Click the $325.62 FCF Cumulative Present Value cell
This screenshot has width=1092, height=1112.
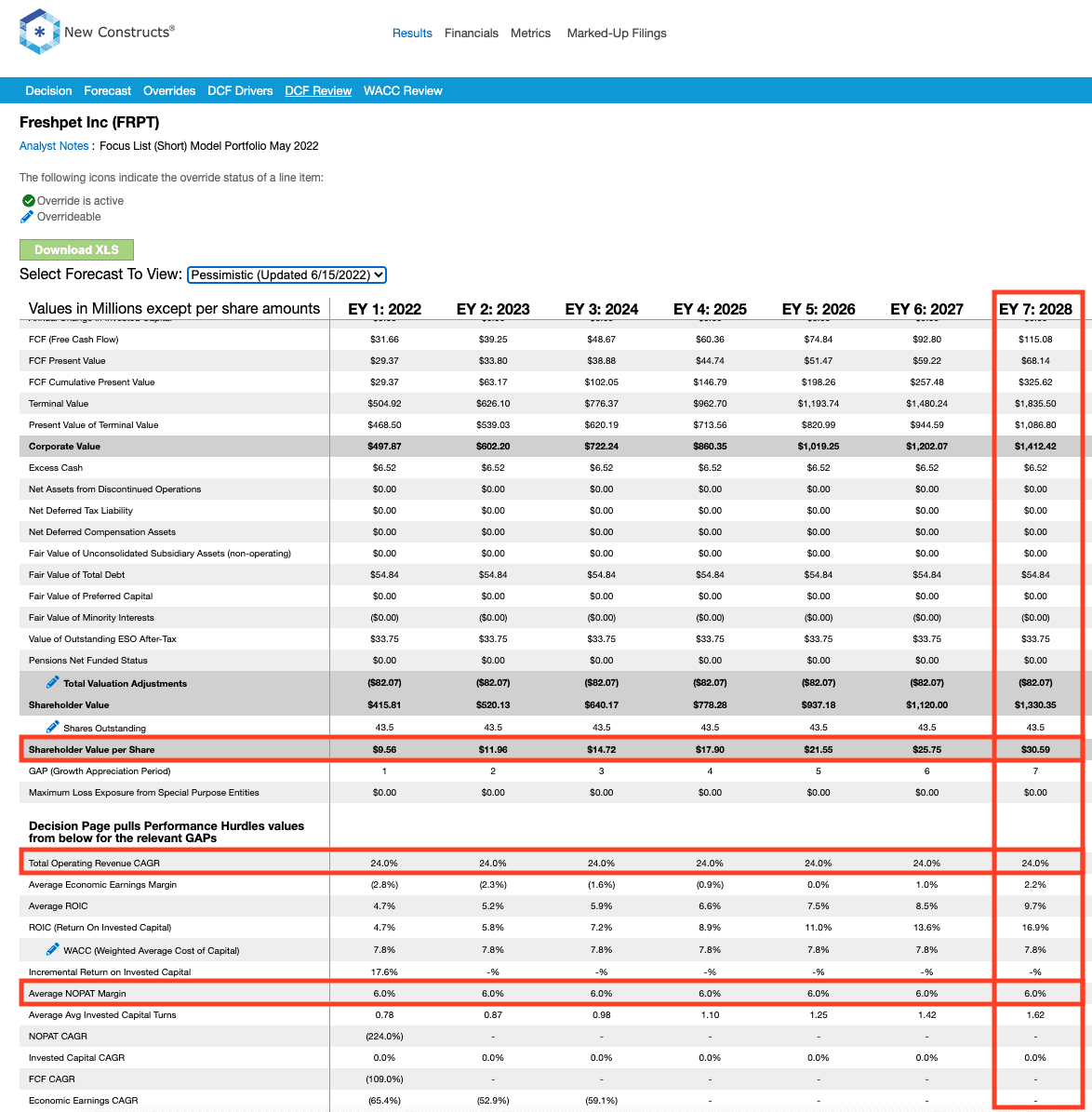click(x=1035, y=382)
